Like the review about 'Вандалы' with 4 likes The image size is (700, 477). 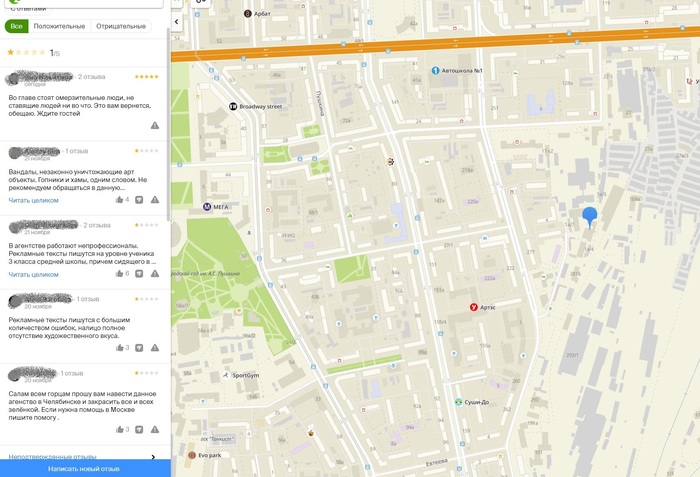(119, 199)
